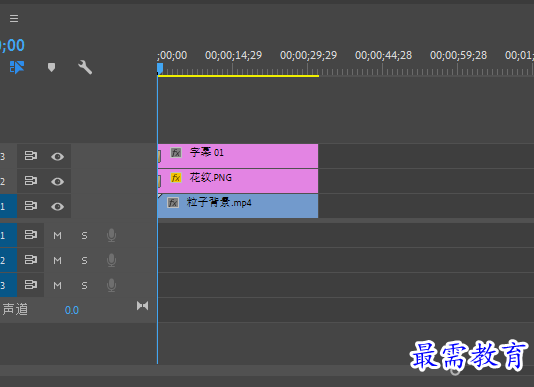Open the timeline panel hamburger menu
The height and width of the screenshot is (387, 534).
pos(14,18)
